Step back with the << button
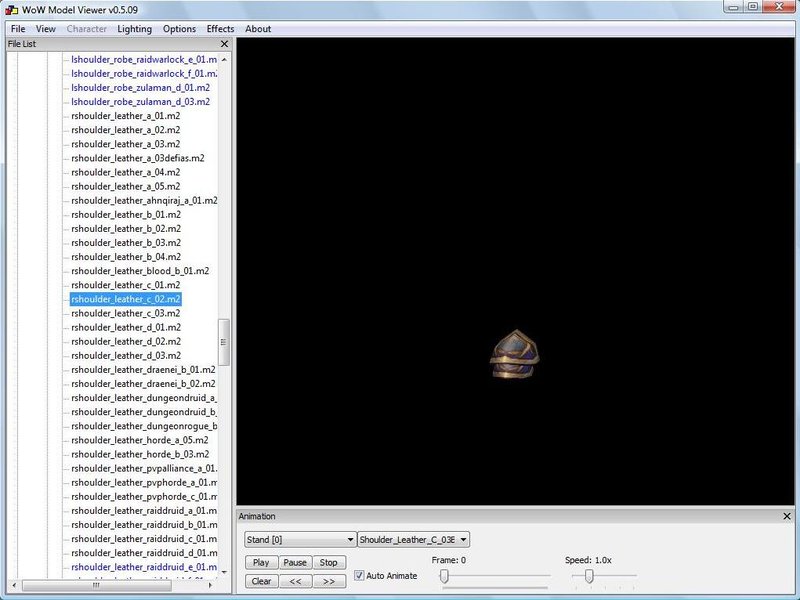800x600 pixels. pos(295,581)
